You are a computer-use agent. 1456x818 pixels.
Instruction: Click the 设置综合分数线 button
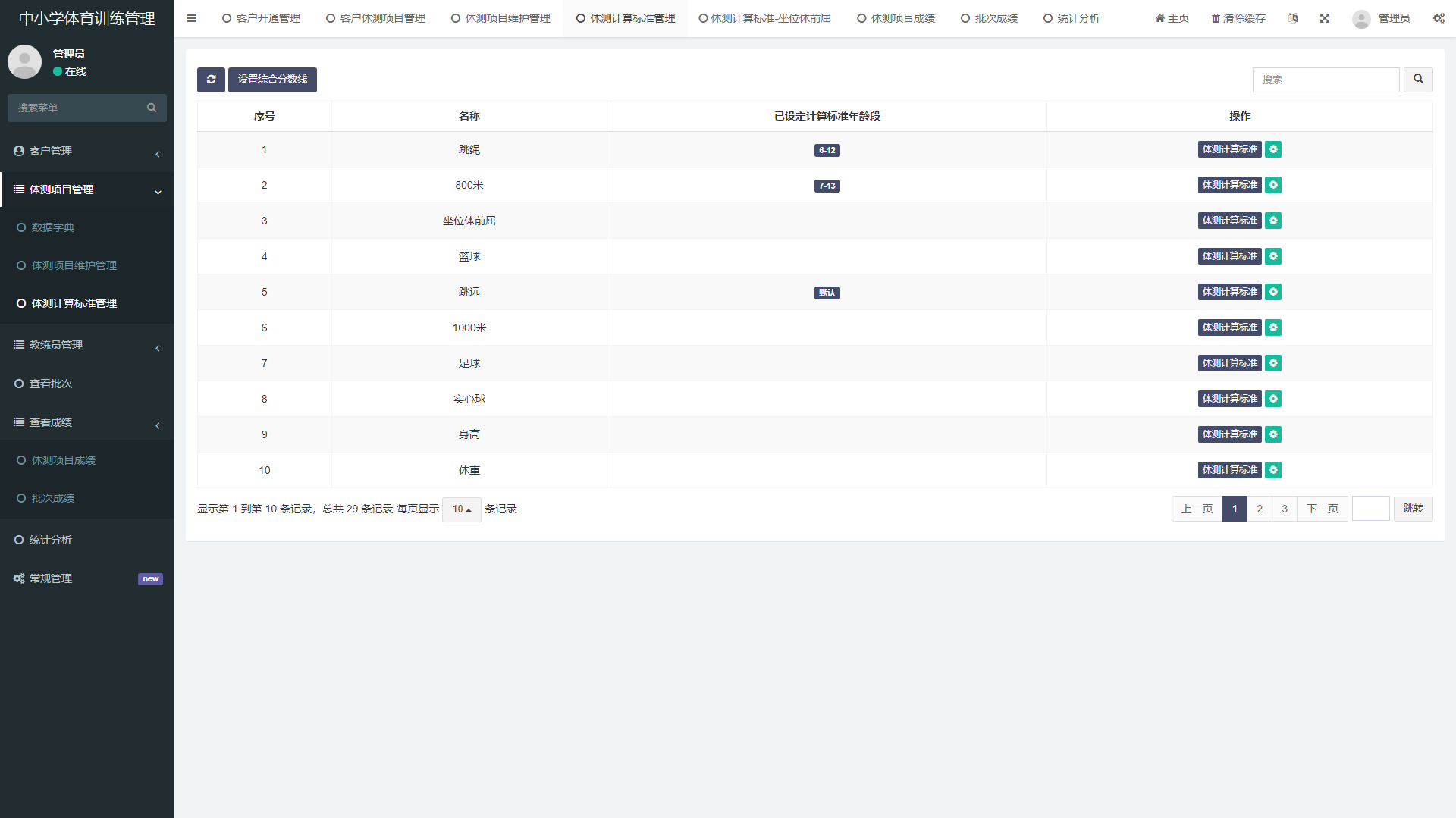(272, 80)
